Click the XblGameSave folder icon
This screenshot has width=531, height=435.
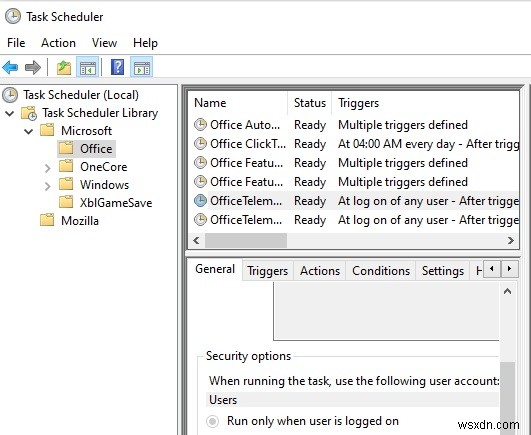tap(66, 202)
